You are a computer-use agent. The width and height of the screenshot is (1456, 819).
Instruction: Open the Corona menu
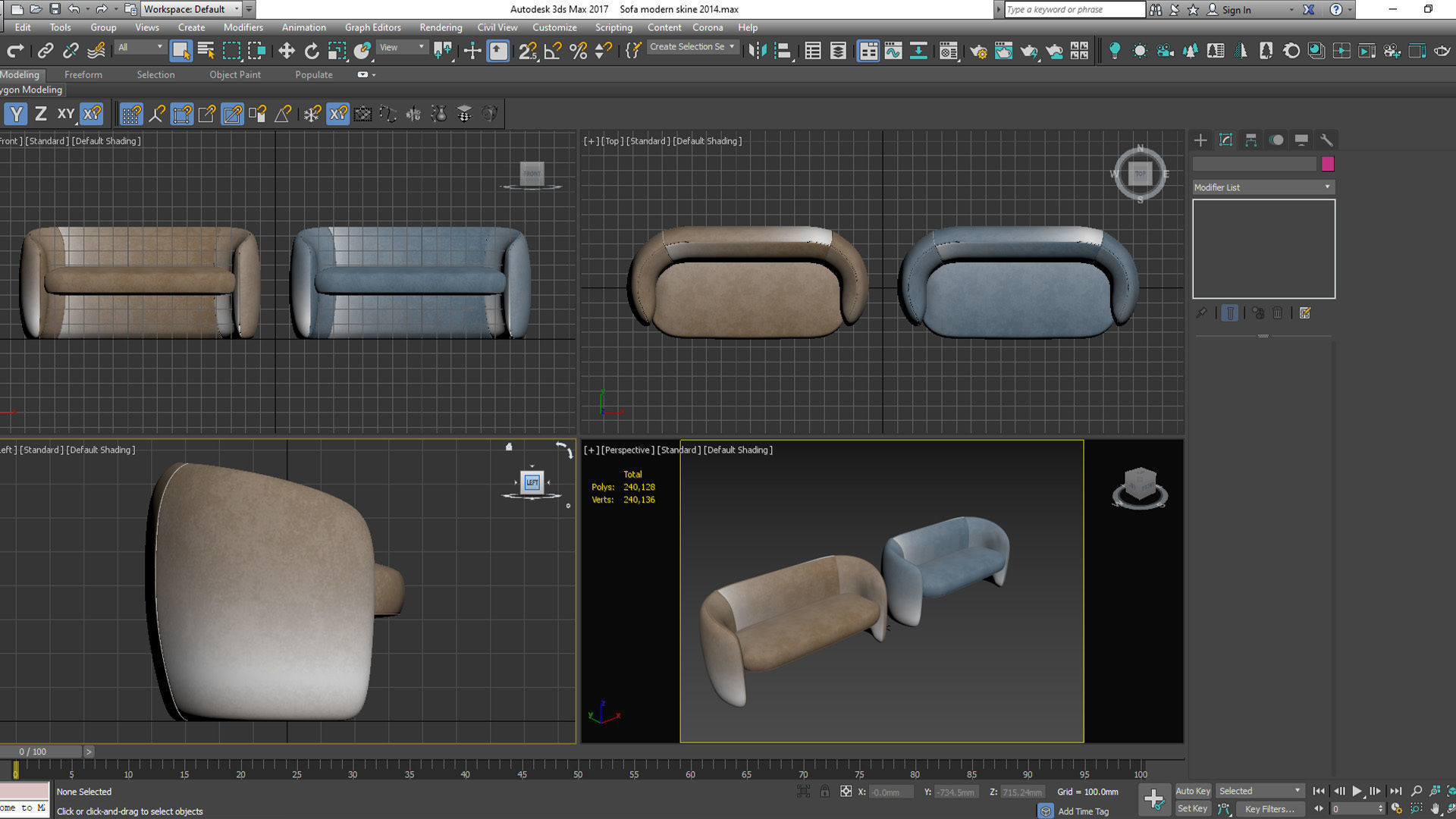point(708,27)
